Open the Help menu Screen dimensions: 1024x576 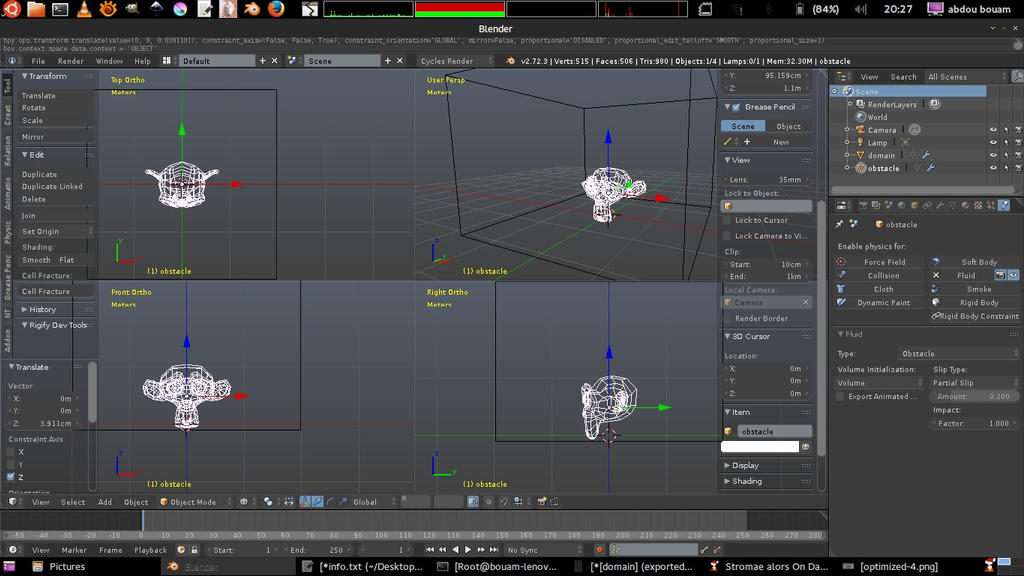coord(142,61)
